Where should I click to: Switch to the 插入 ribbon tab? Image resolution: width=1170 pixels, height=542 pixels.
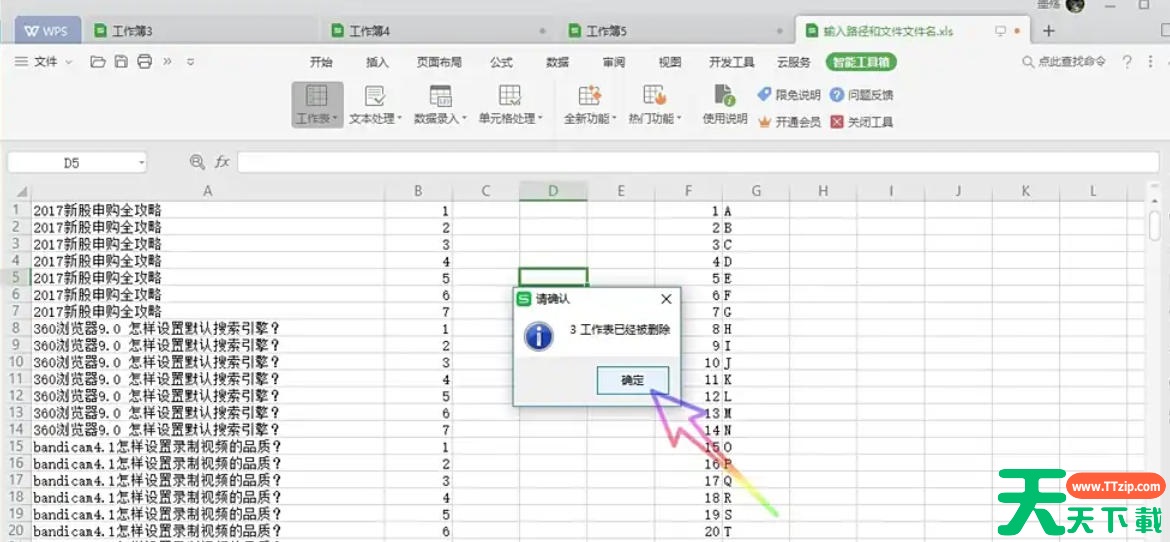pyautogui.click(x=378, y=63)
